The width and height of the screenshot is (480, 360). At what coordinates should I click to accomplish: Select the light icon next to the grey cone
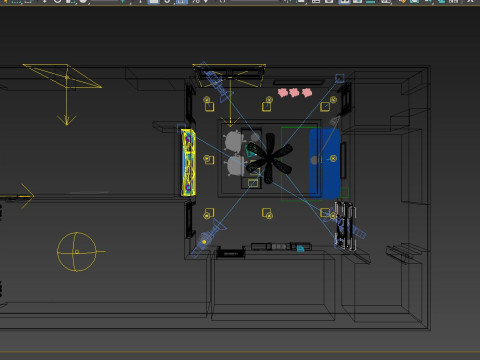[x=327, y=104]
